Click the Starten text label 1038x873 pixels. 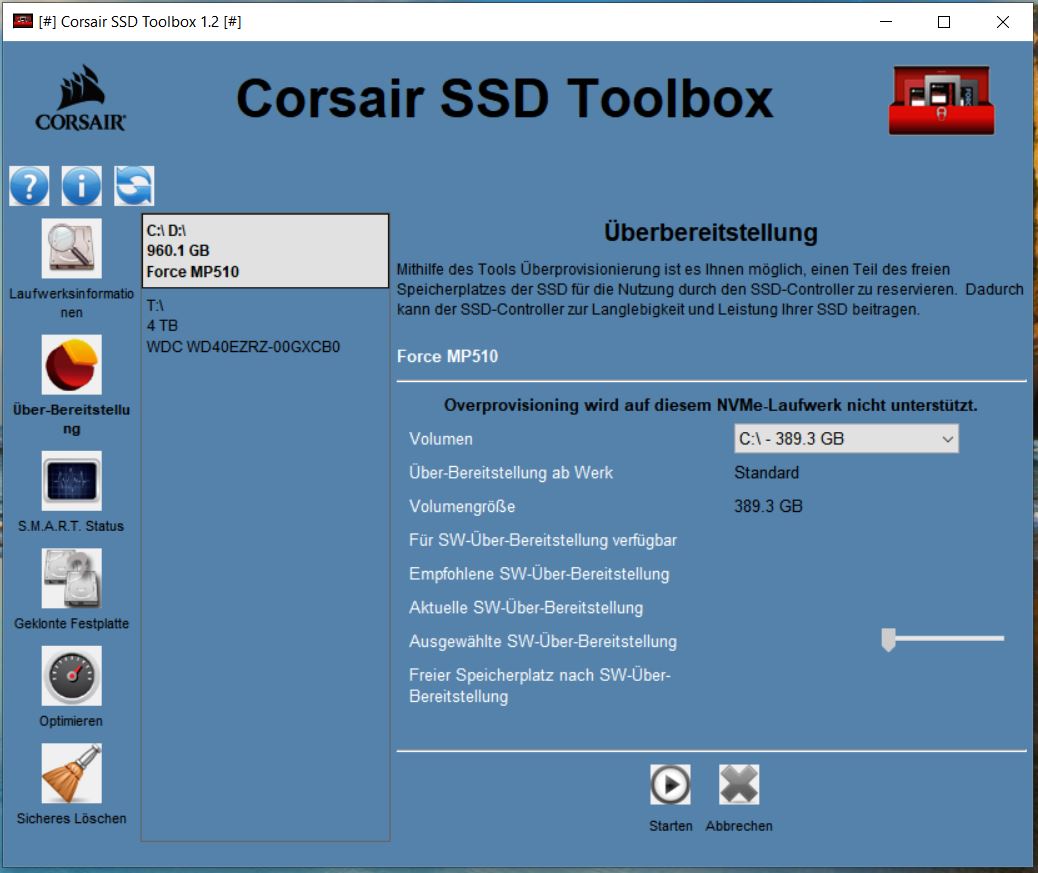click(671, 826)
